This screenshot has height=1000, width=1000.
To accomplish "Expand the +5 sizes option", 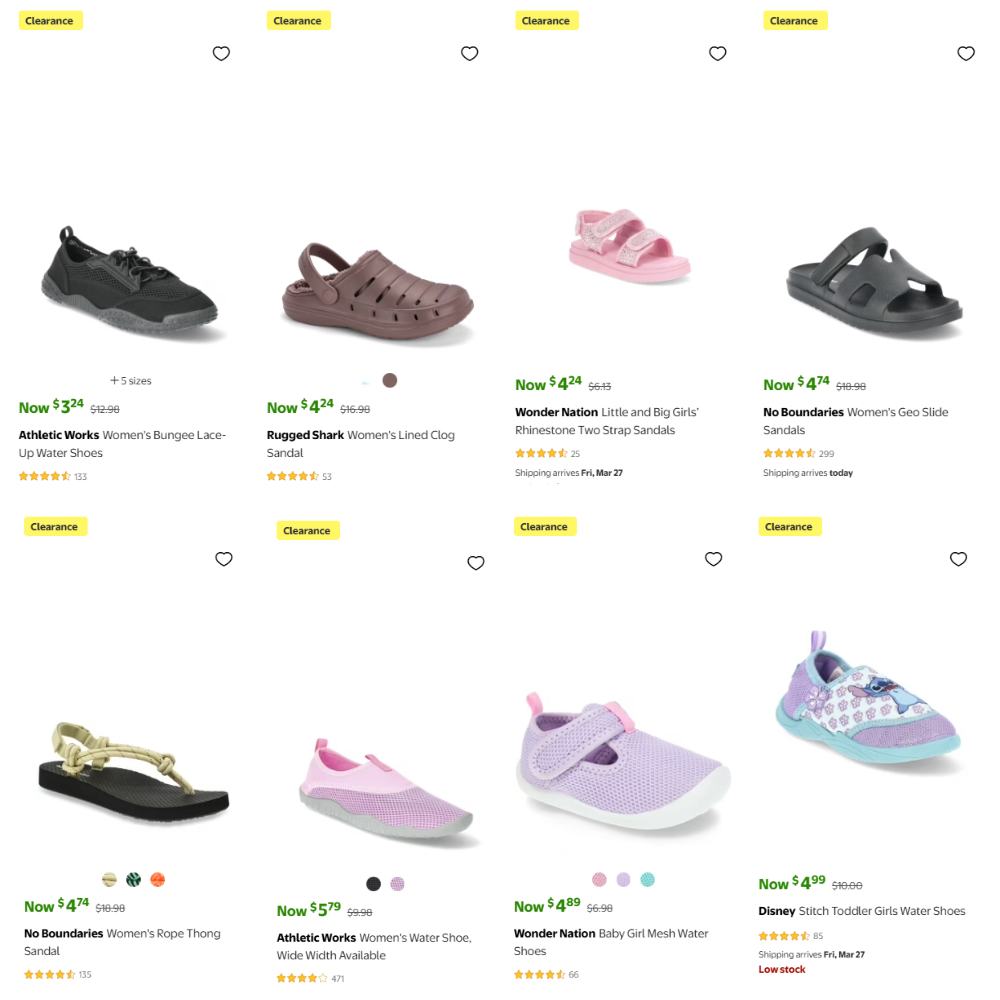I will [131, 381].
